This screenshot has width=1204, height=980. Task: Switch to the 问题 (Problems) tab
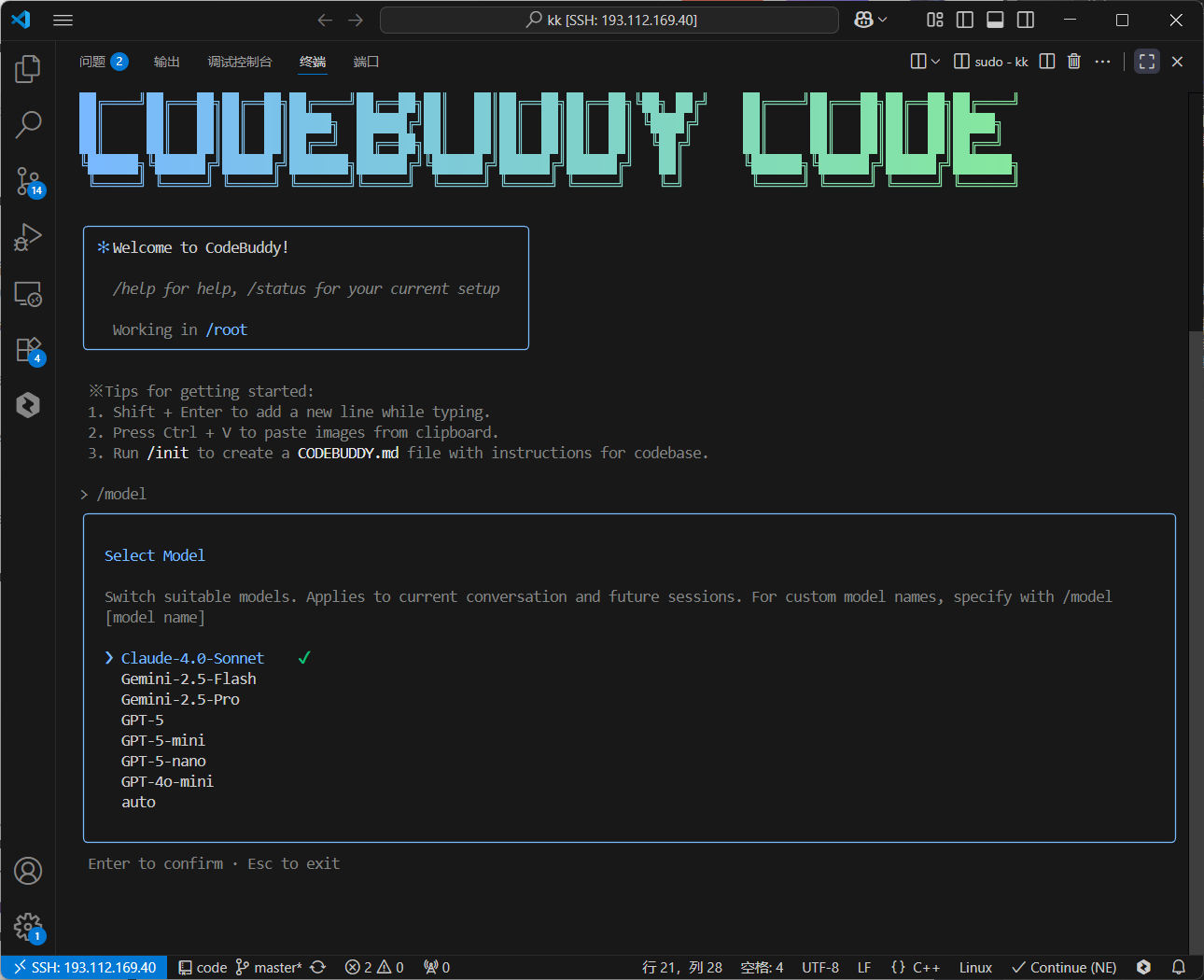(x=103, y=62)
